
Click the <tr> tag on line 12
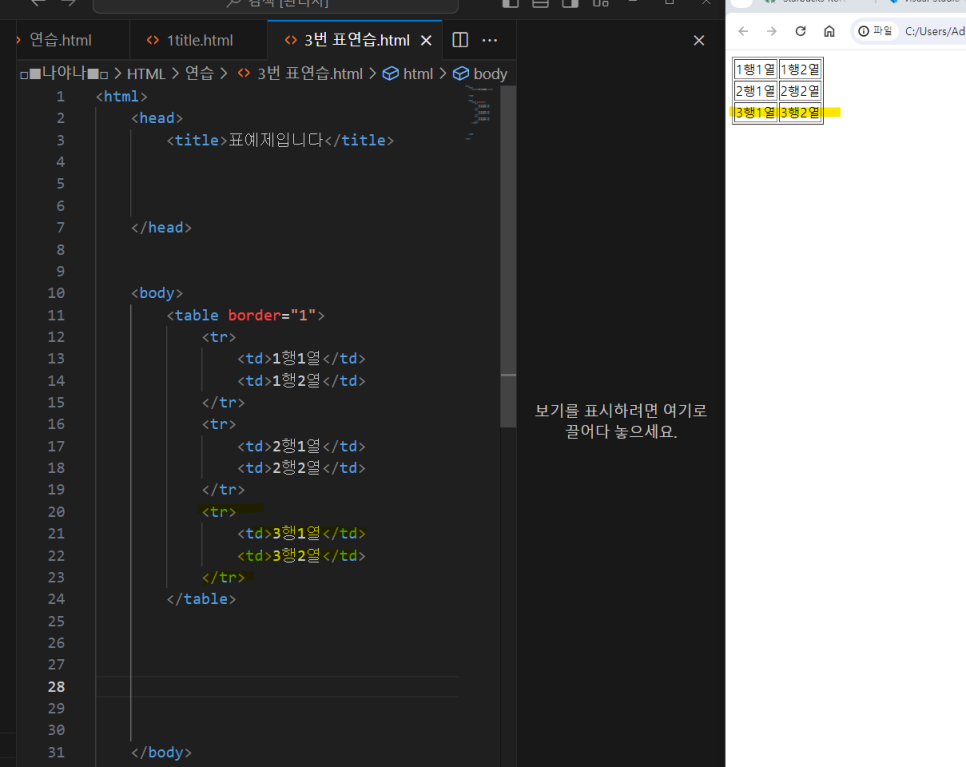[x=219, y=337]
